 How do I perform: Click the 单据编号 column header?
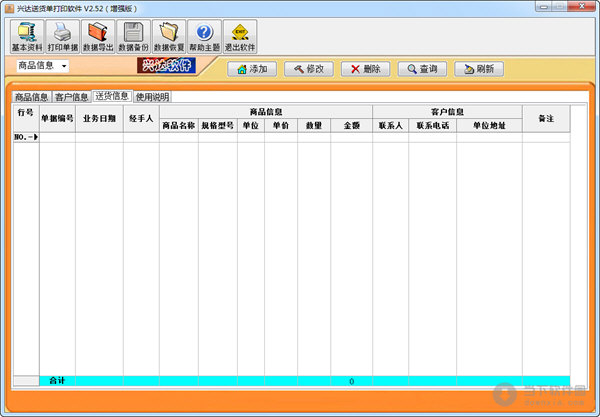57,119
